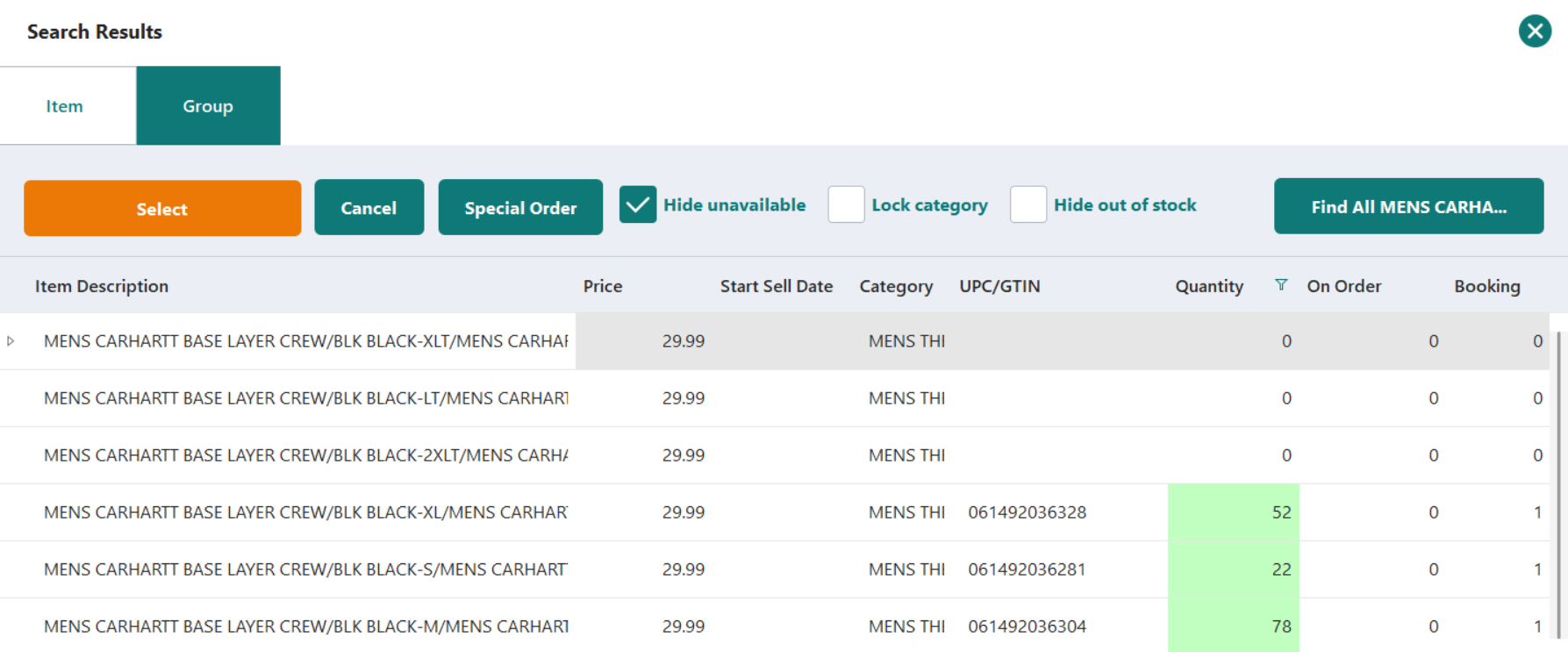This screenshot has height=652, width=1568.
Task: Sort by Item Description column header
Action: click(x=102, y=286)
